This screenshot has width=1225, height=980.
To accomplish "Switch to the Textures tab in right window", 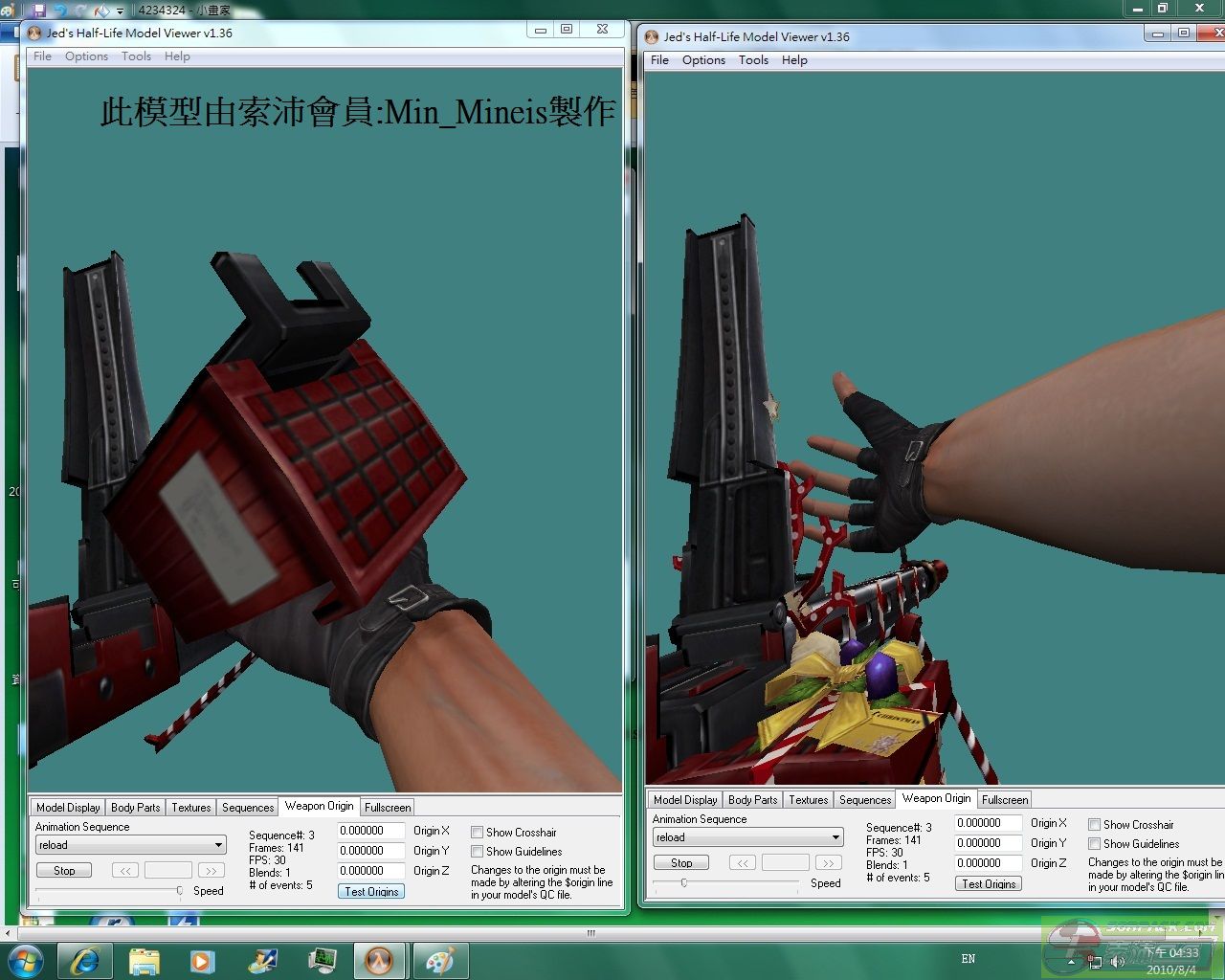I will [808, 800].
